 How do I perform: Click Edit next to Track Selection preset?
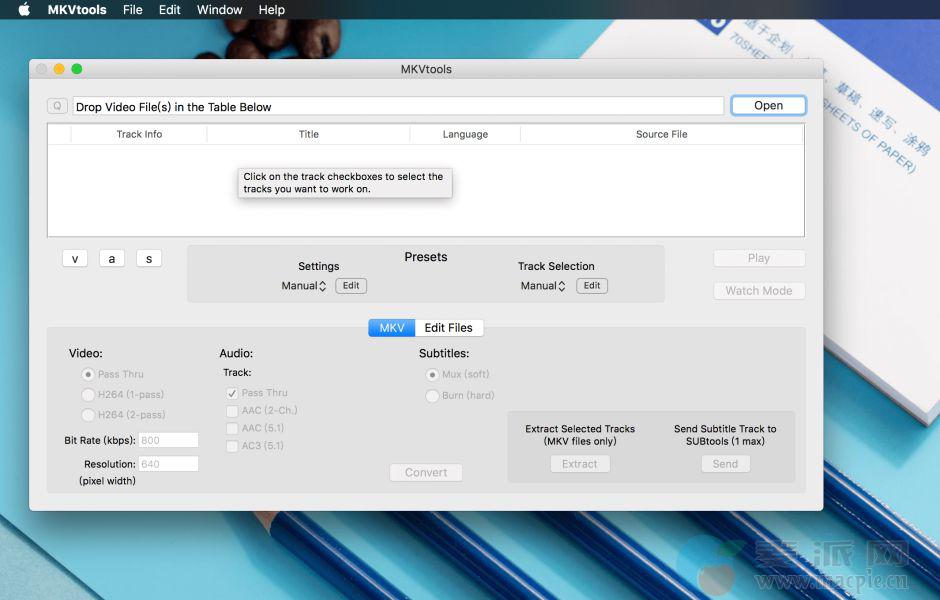pyautogui.click(x=592, y=286)
